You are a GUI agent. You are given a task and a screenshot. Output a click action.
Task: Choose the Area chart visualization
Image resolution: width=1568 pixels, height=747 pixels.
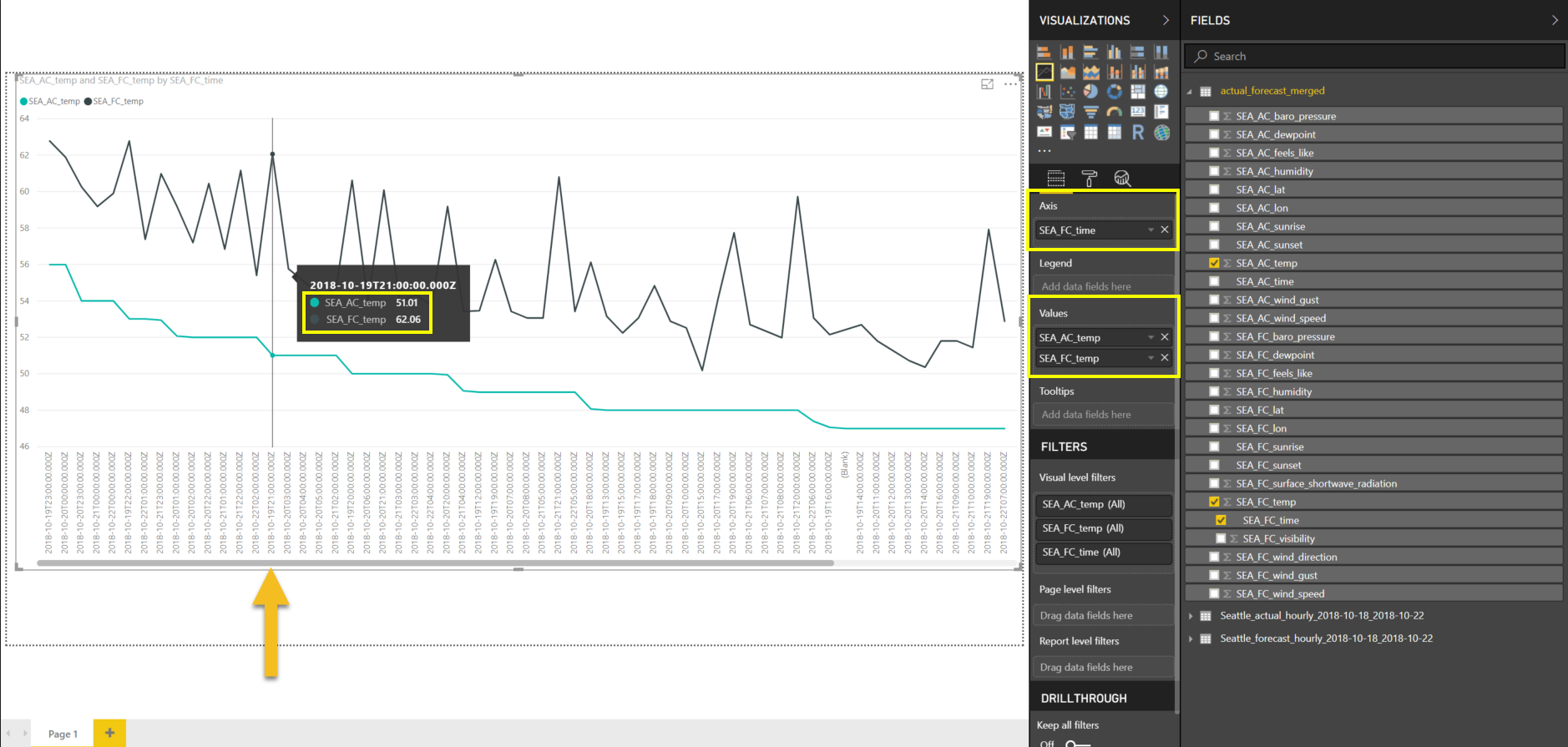(x=1067, y=72)
